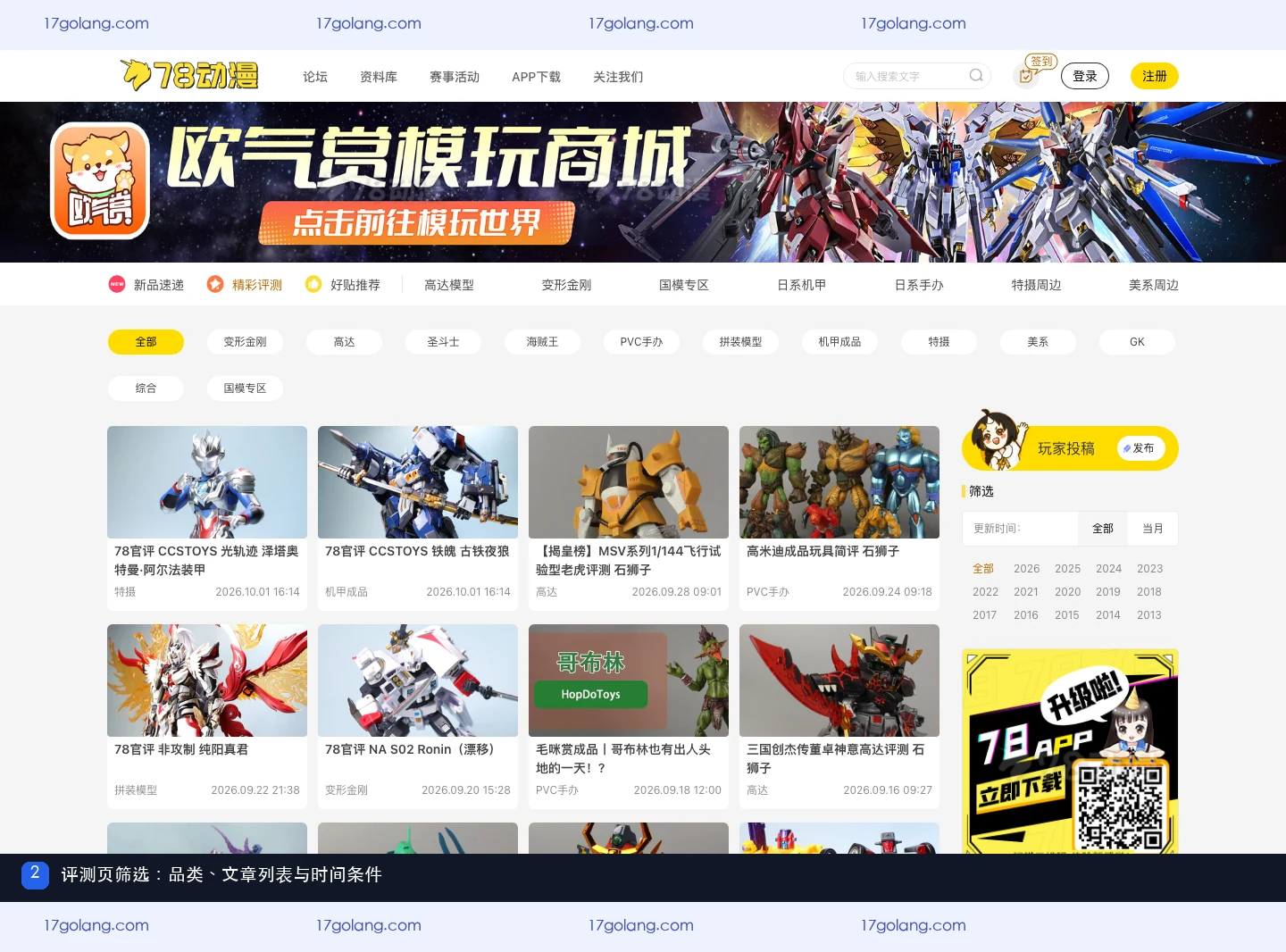Open the 签到 check-in icon
This screenshot has width=1286, height=952.
pos(1027,76)
